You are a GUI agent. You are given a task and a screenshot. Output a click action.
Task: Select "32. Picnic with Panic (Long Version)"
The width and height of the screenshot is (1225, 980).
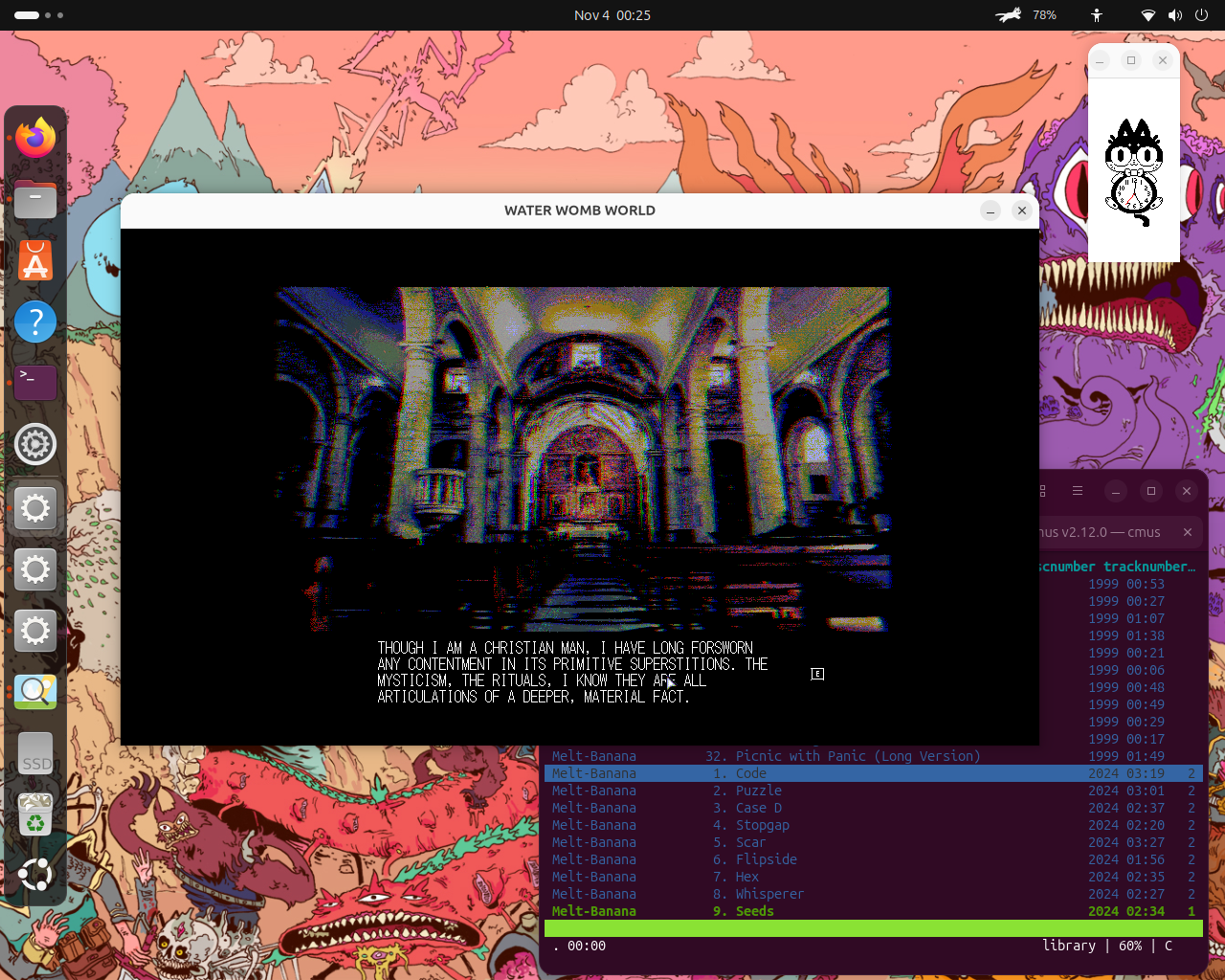[873, 756]
